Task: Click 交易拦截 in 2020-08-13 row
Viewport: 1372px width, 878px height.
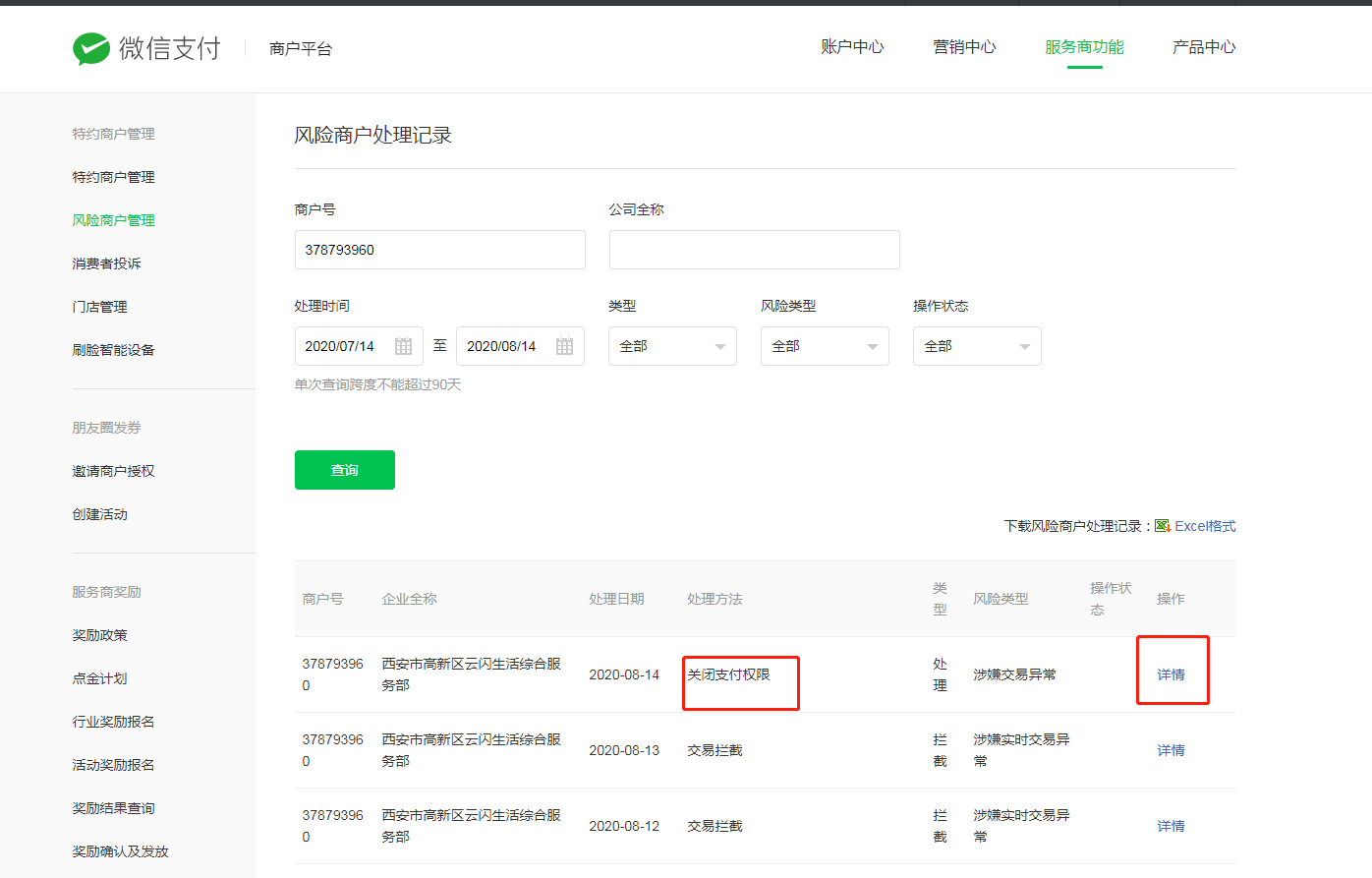Action: pos(715,750)
